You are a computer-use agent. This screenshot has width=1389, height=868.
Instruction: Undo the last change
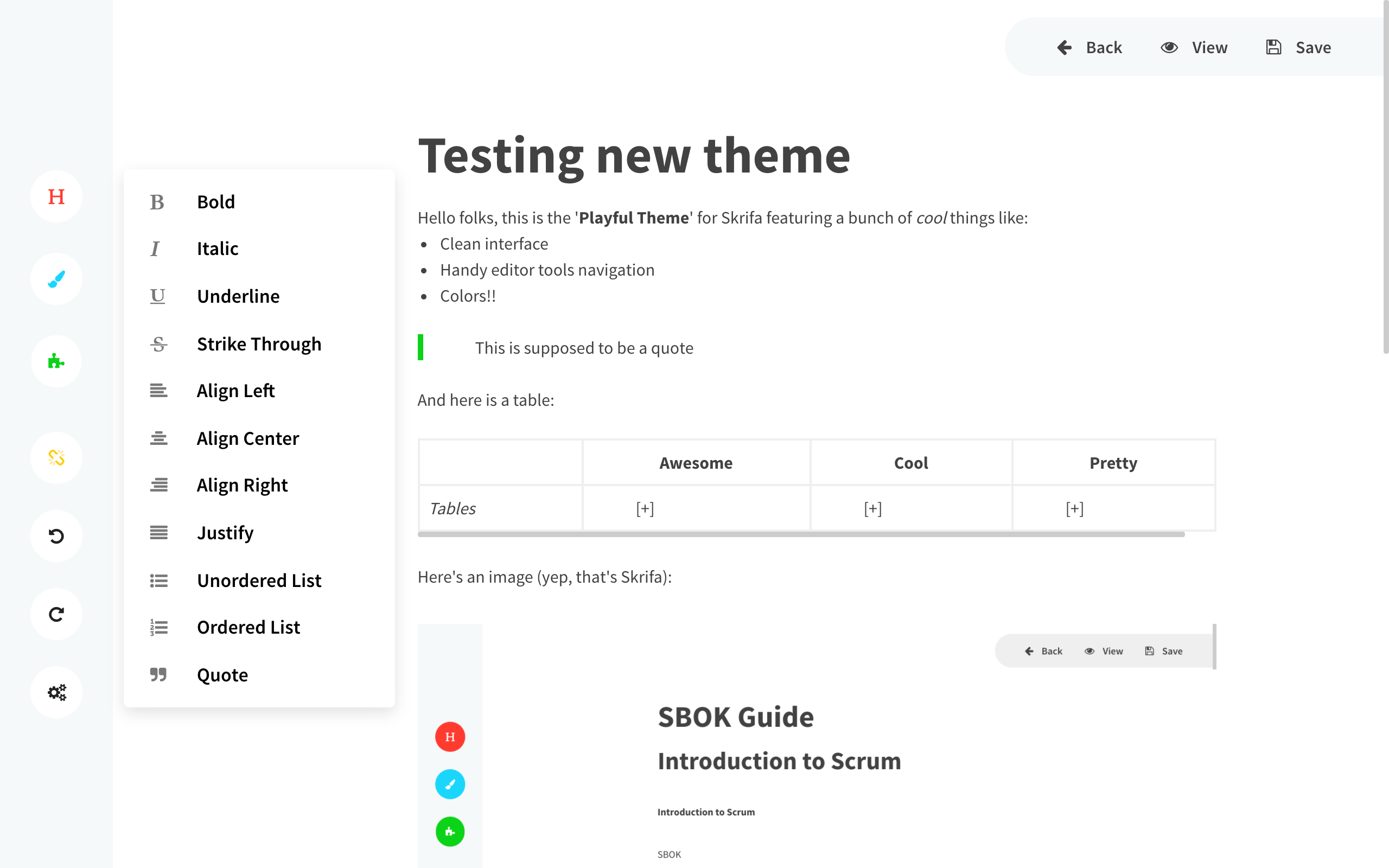[56, 535]
